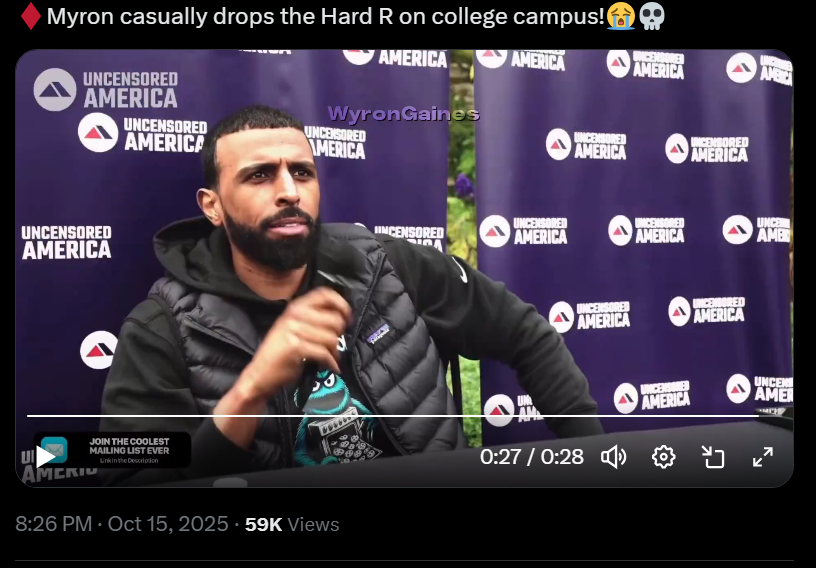Image resolution: width=816 pixels, height=568 pixels.
Task: Click the crying face emoji
Action: 620,16
